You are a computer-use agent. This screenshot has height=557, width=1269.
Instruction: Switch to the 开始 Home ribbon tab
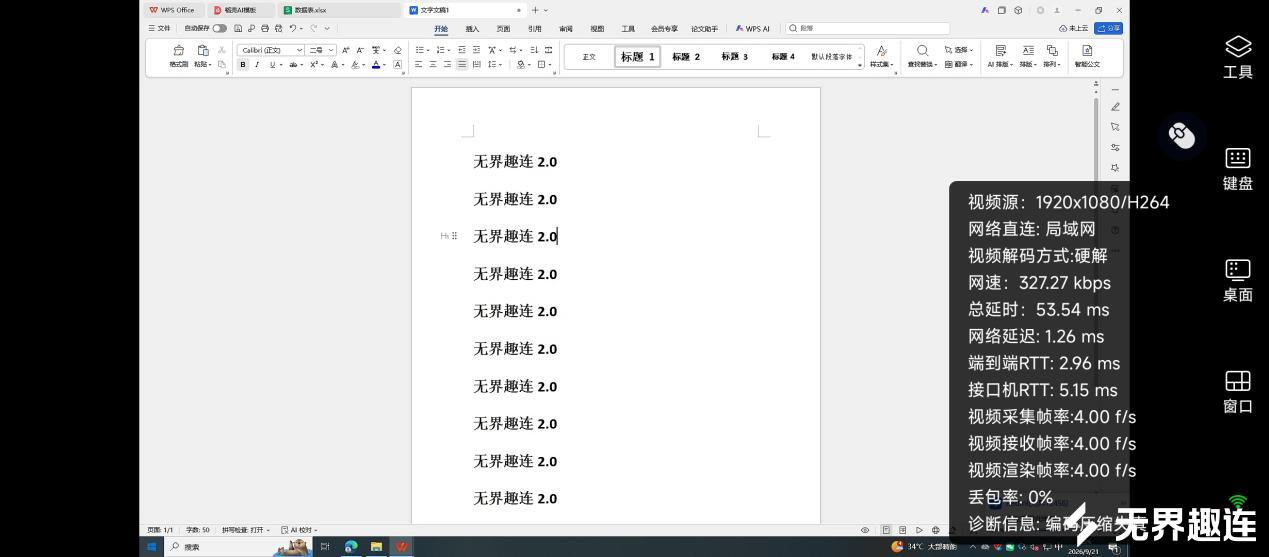click(x=441, y=29)
